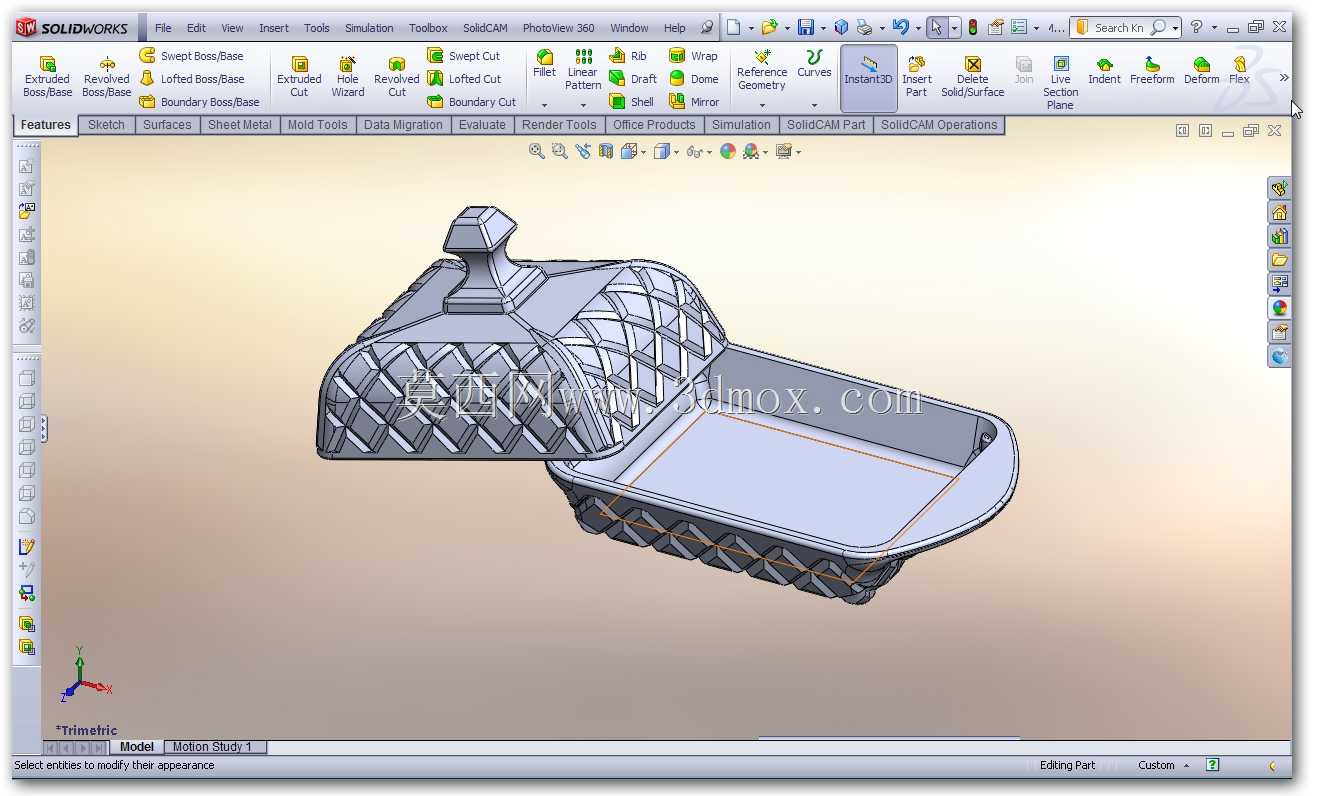The height and width of the screenshot is (796, 1319).
Task: Click Zoom to Area magnifier icon
Action: point(560,151)
